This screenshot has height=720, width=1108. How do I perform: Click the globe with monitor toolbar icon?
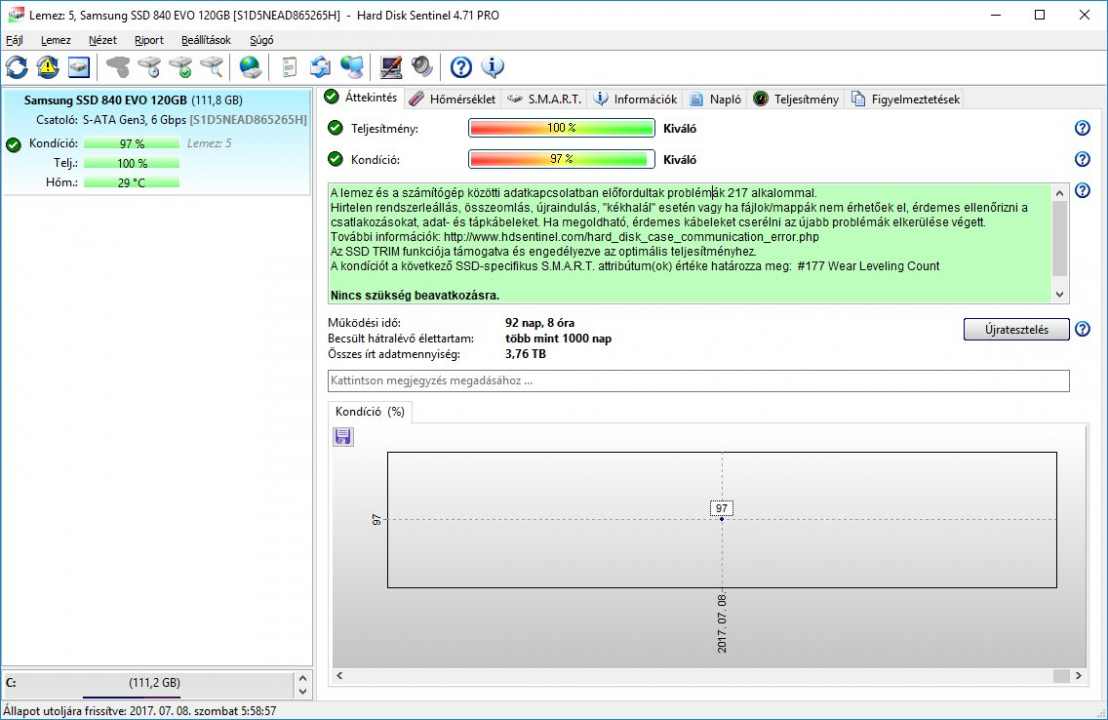pos(352,67)
